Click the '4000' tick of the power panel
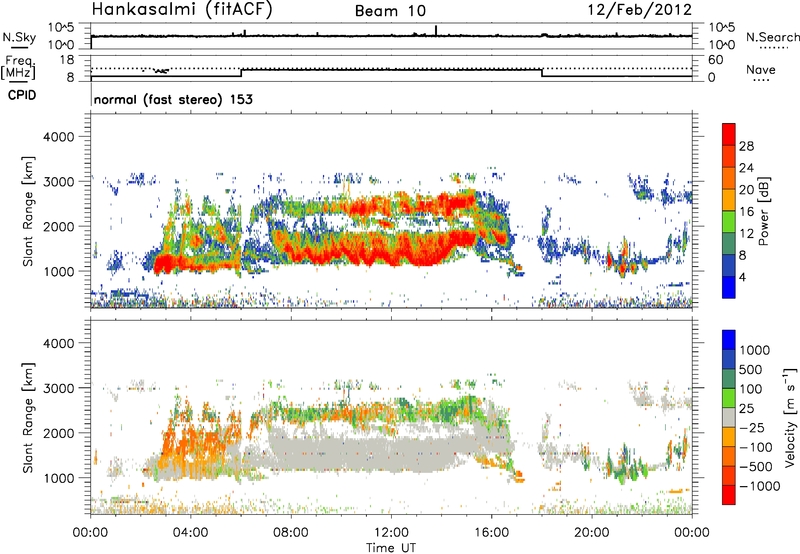The width and height of the screenshot is (800, 554). click(x=58, y=137)
